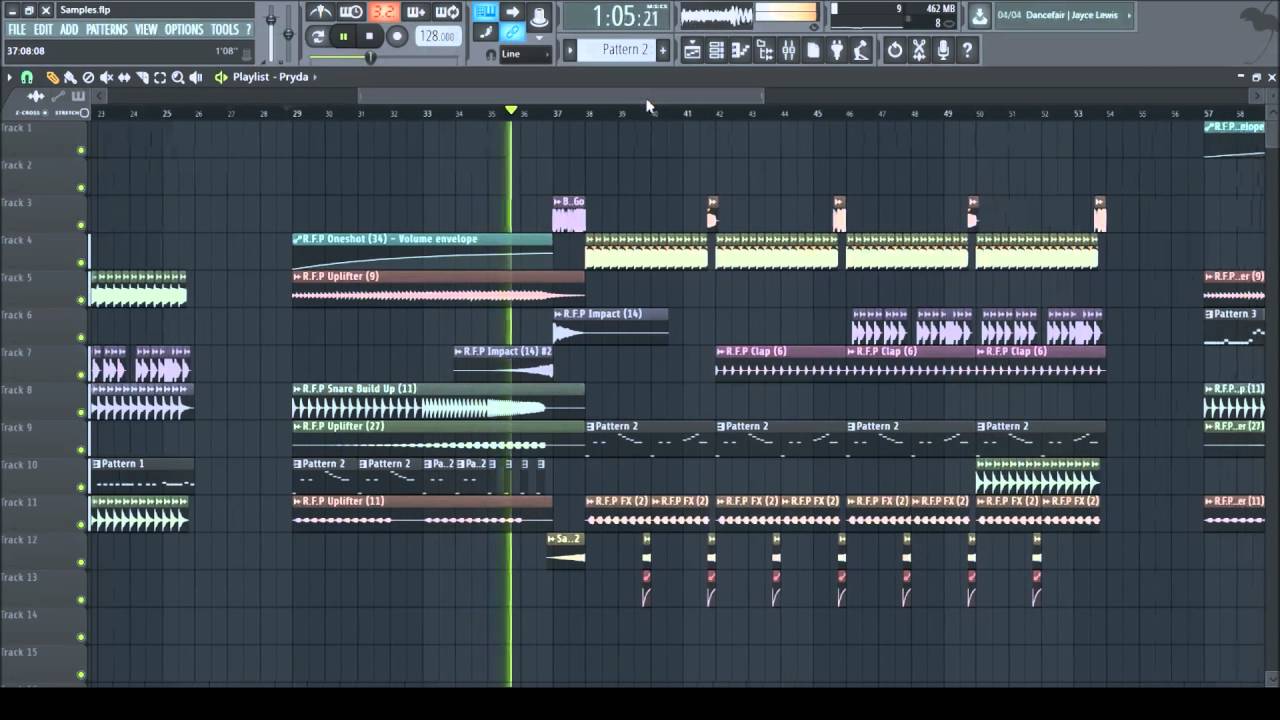Toggle the 3.2 countdown before recording
This screenshot has height=720, width=1280.
[x=383, y=12]
